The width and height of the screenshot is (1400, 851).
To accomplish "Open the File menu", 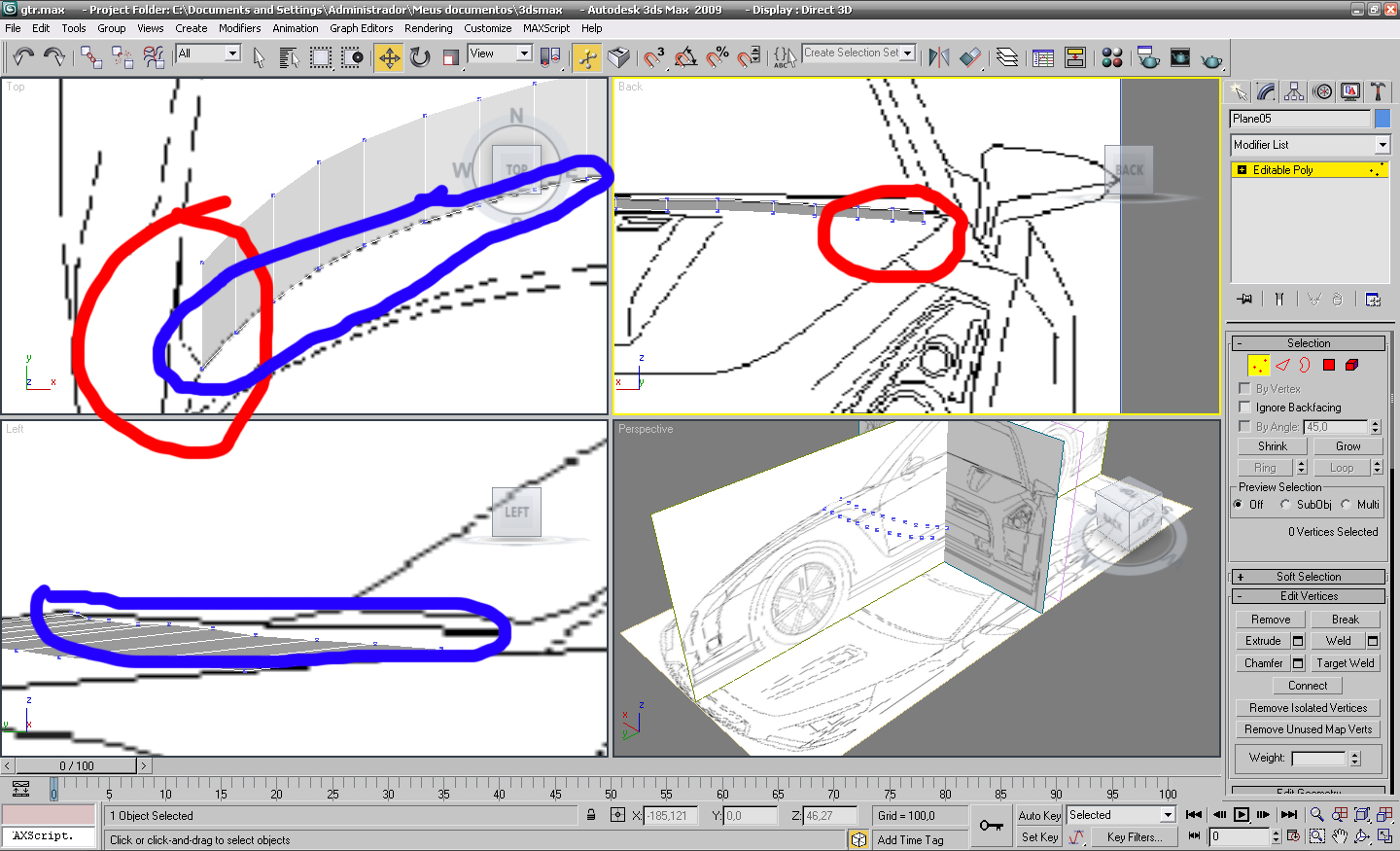I will click(13, 28).
